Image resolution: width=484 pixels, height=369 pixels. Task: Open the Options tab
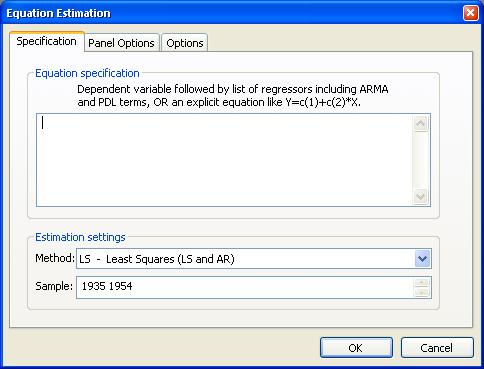click(185, 43)
